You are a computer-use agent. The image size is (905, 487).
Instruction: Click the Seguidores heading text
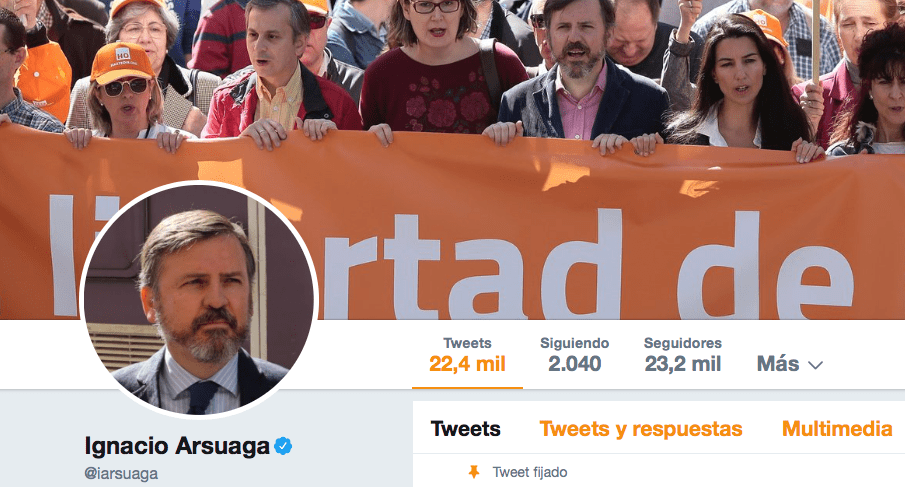[683, 343]
